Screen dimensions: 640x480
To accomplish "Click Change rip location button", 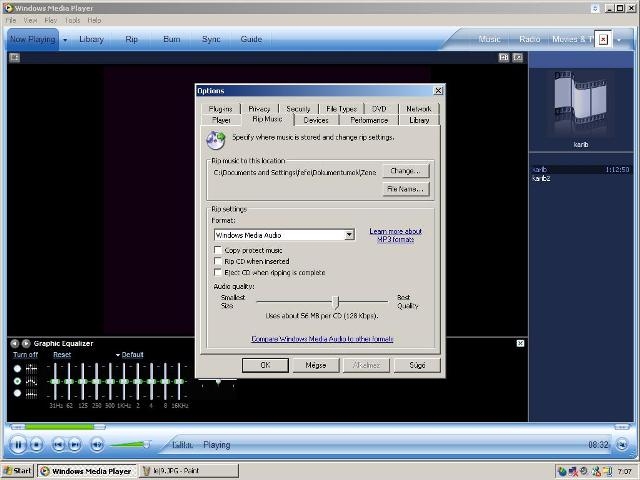I will [x=405, y=171].
